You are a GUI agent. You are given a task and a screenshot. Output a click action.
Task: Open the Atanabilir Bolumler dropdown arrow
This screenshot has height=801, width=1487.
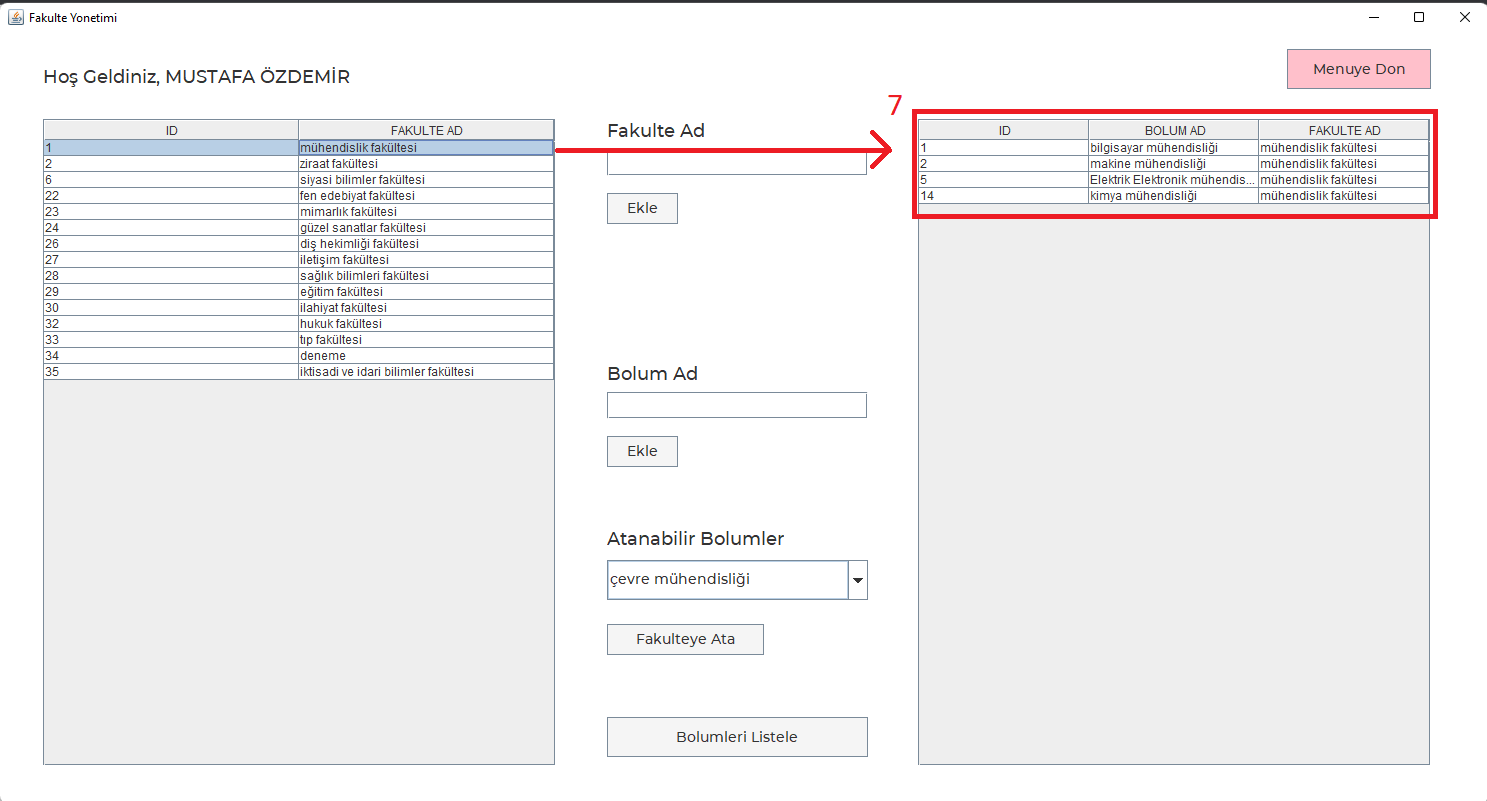858,580
